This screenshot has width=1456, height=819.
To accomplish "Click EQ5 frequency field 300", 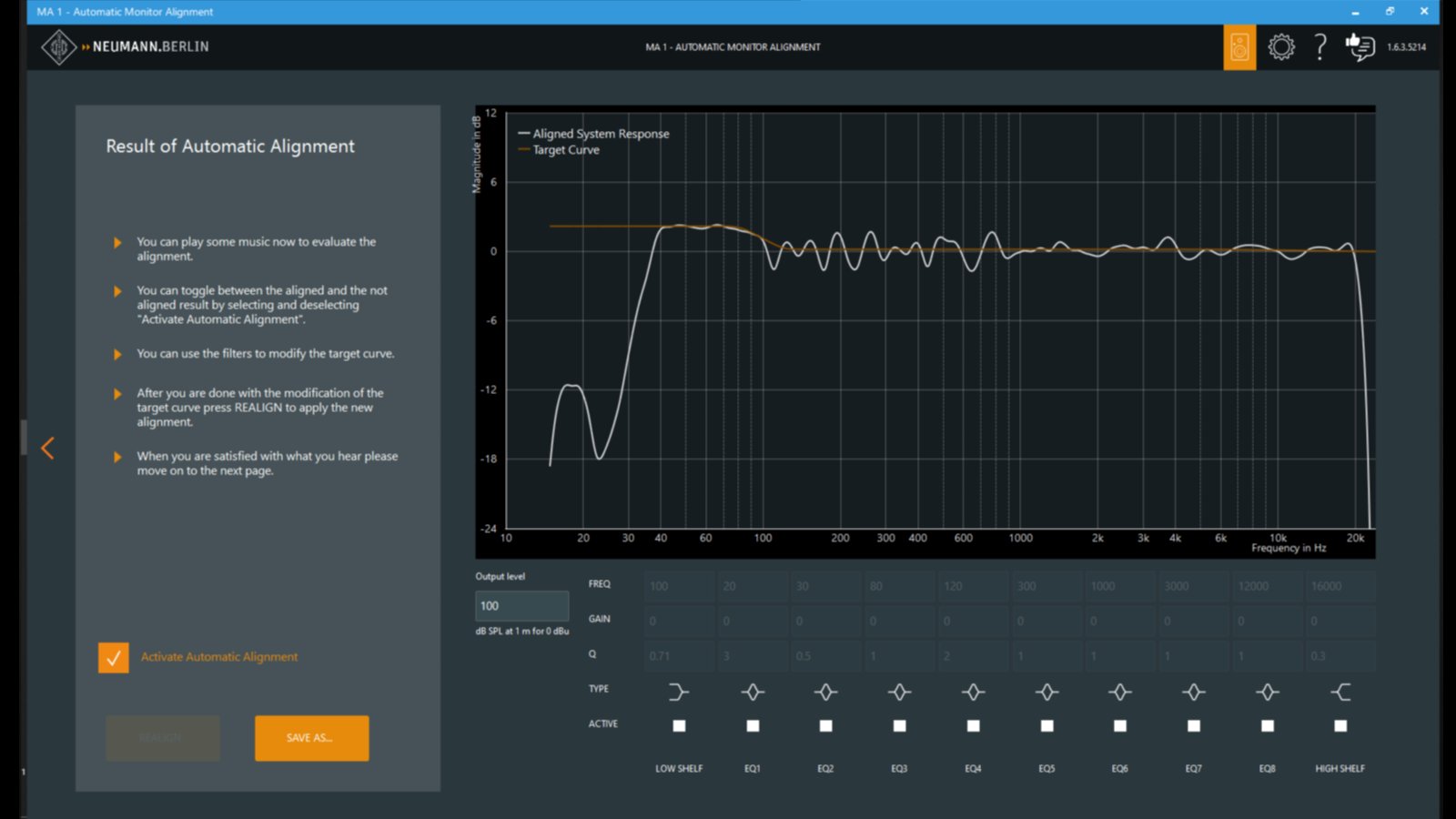I will [x=1046, y=586].
